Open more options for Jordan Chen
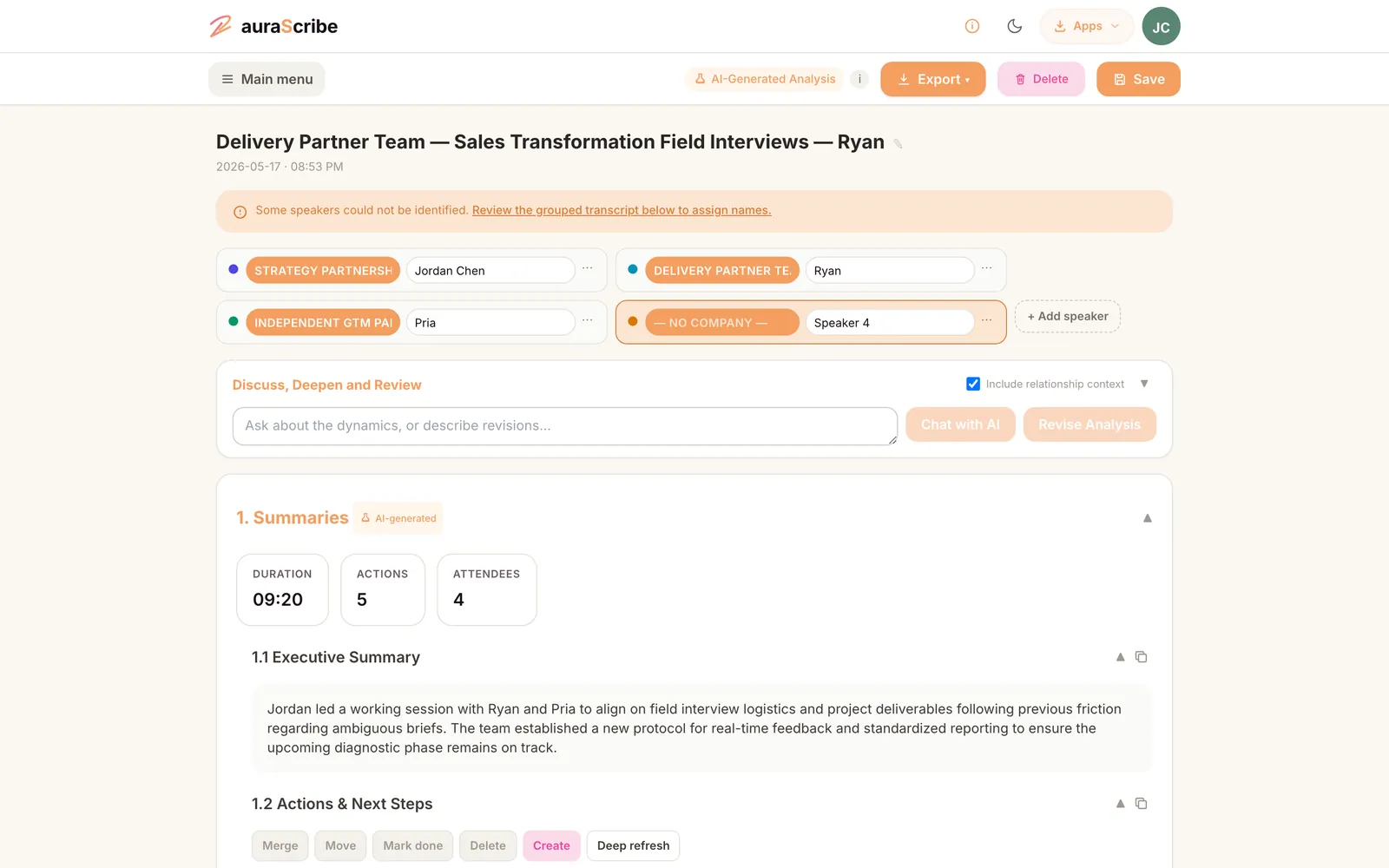The height and width of the screenshot is (868, 1389). coord(588,268)
